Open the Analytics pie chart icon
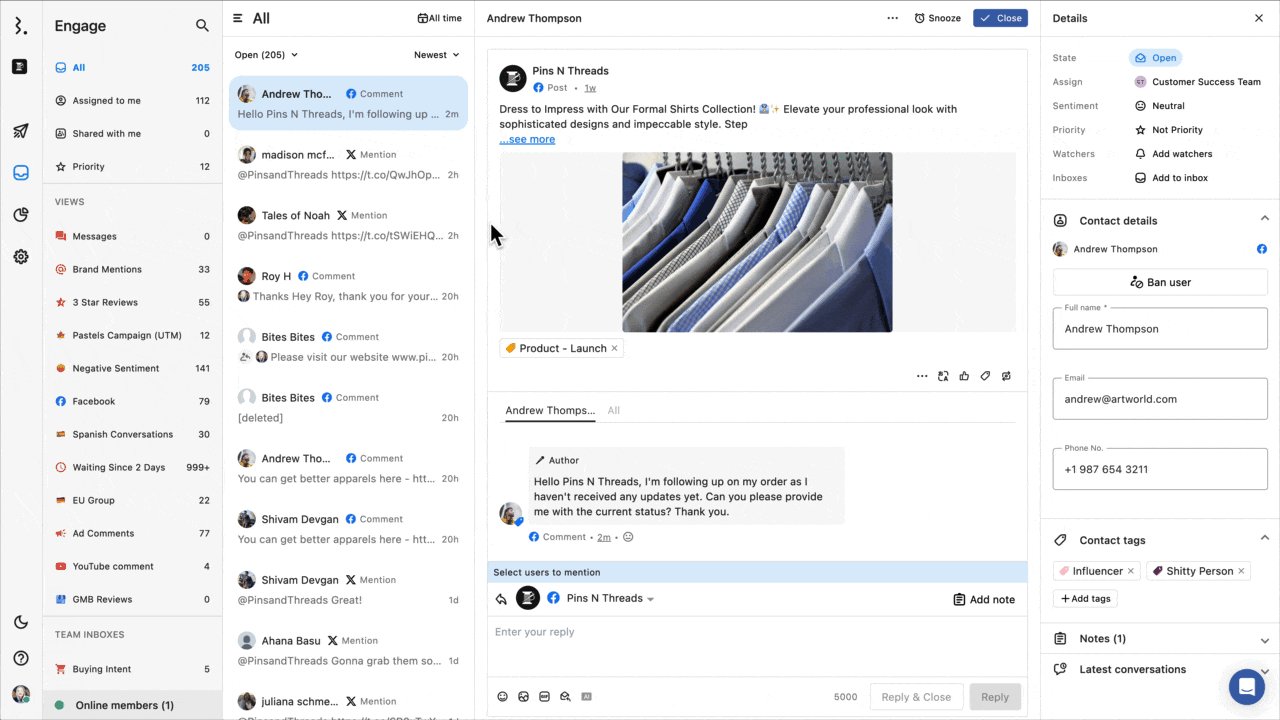This screenshot has width=1280, height=720. pos(20,215)
